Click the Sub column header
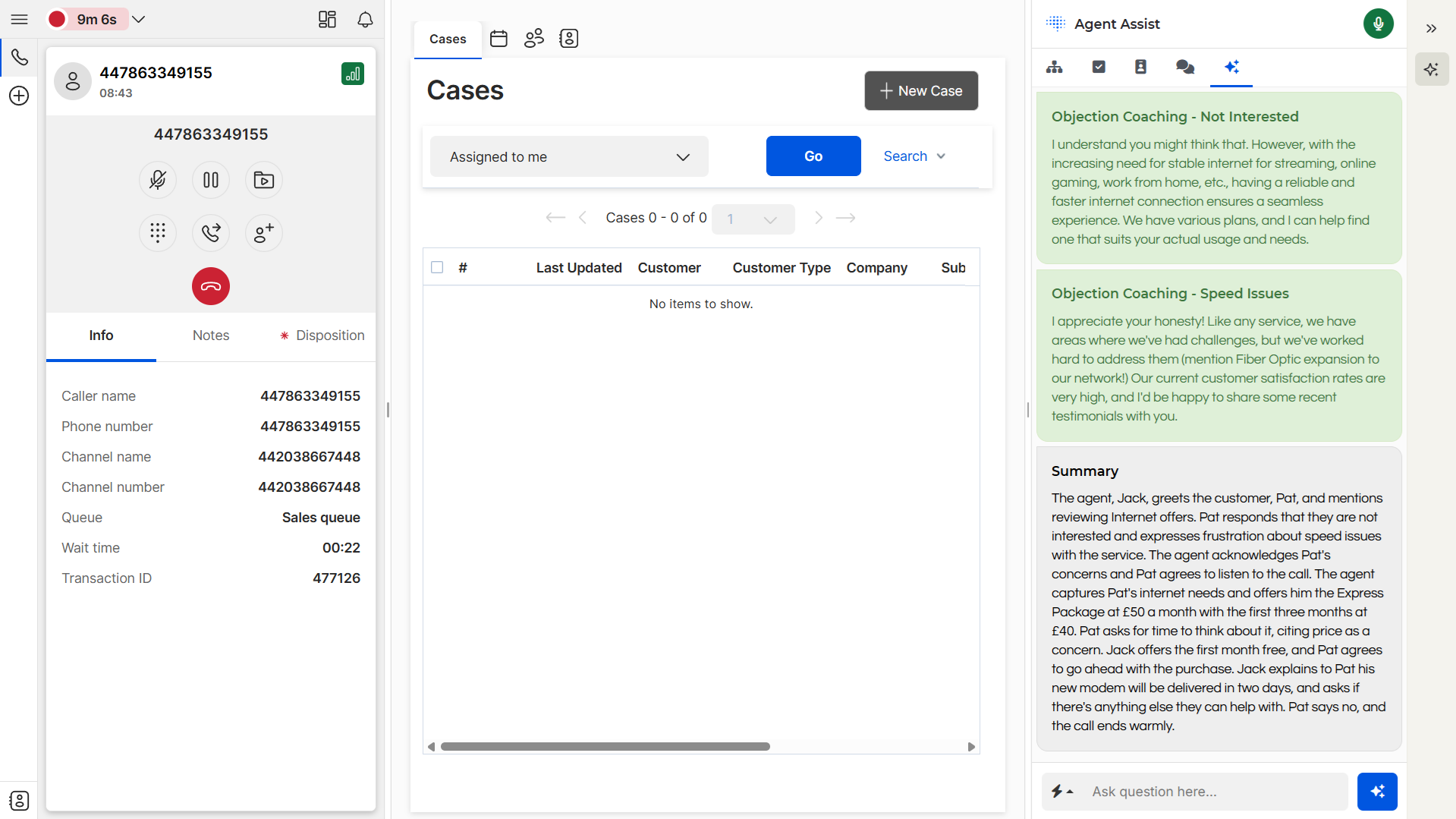Image resolution: width=1456 pixels, height=819 pixels. (x=953, y=268)
